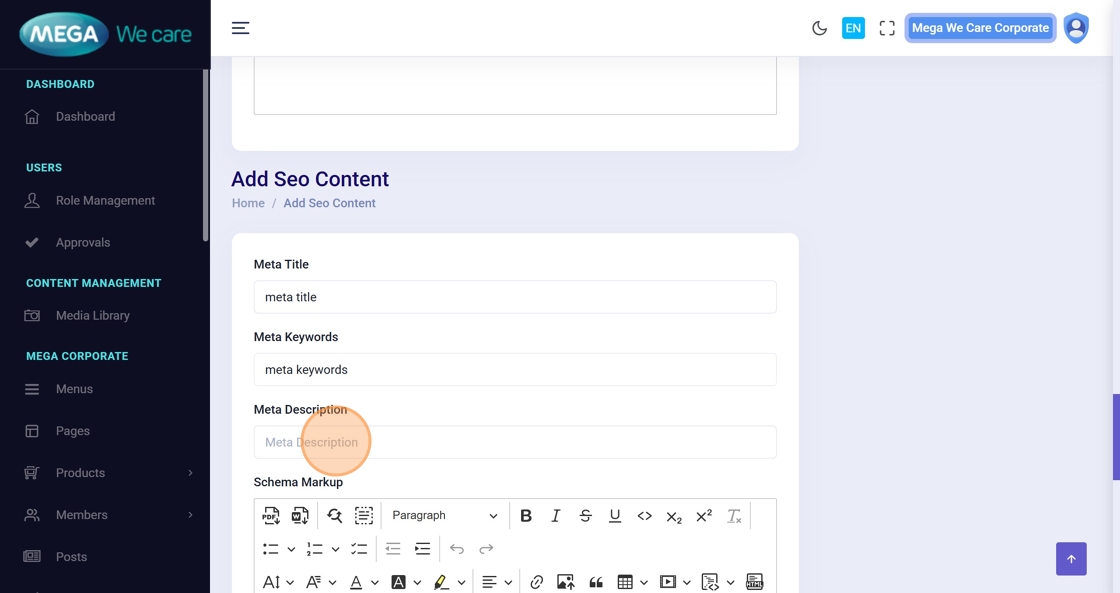
Task: Click the insert image icon
Action: click(566, 582)
